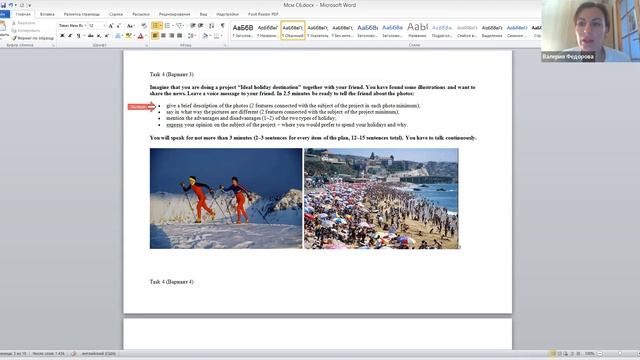The height and width of the screenshot is (360, 640).
Task: Open the Font dialog launcher
Action: tap(146, 45)
